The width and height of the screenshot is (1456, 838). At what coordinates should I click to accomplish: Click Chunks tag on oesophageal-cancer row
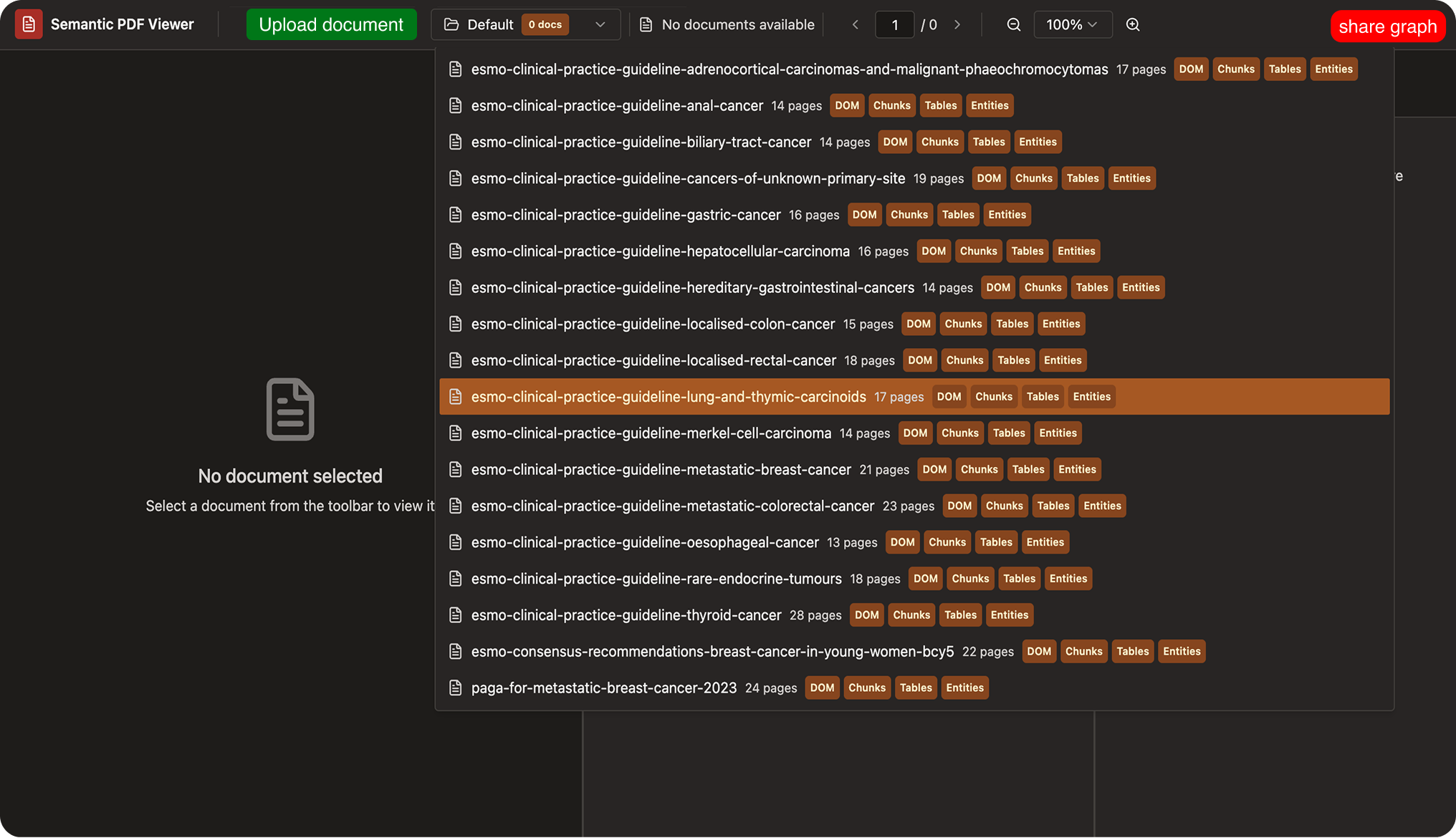click(x=947, y=543)
